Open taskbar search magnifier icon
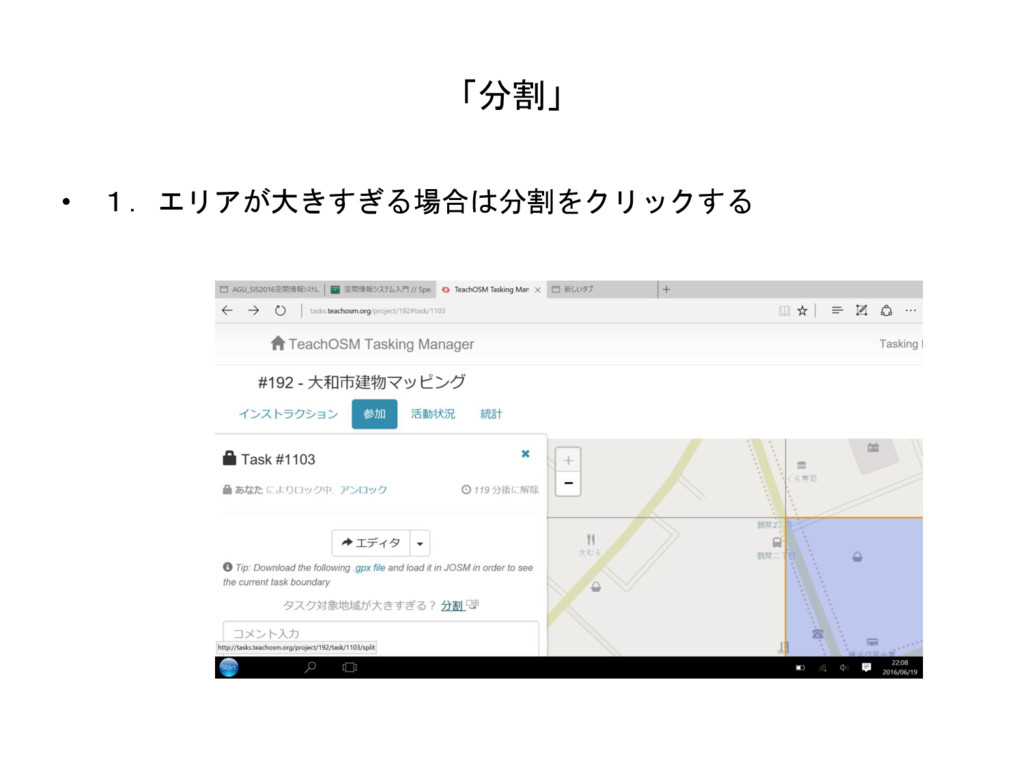The height and width of the screenshot is (768, 1024). tap(311, 667)
